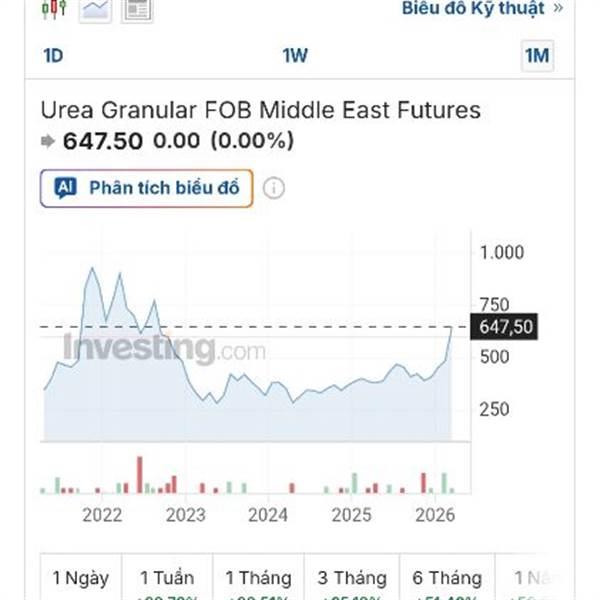
Task: Open the 1 Tuần performance tab
Action: coord(167,577)
